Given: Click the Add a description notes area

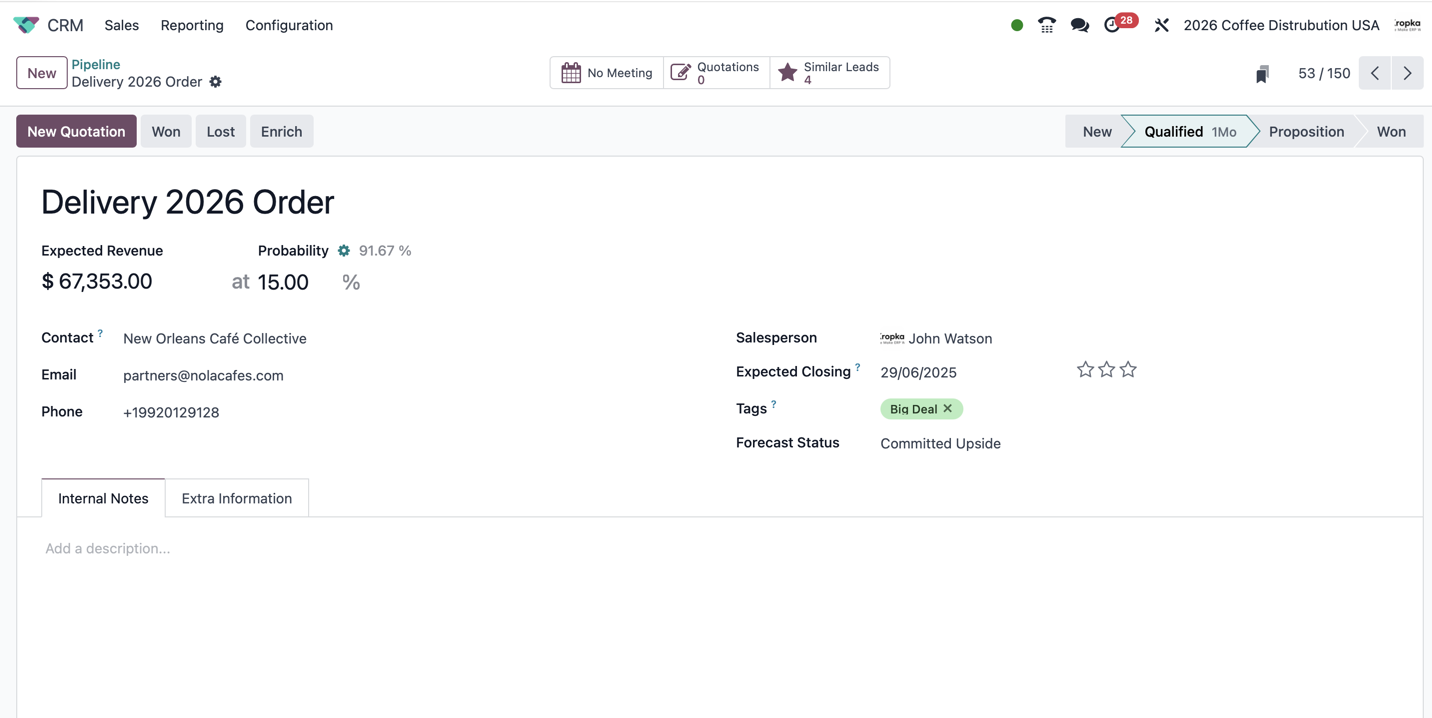Looking at the screenshot, I should coord(108,548).
